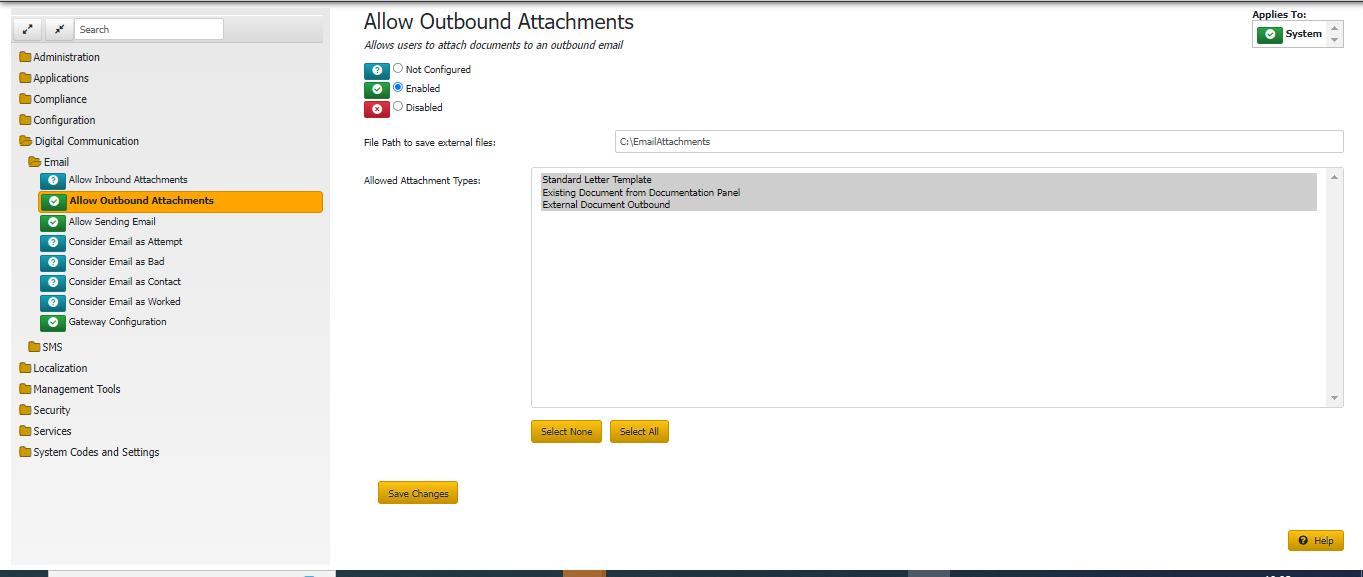Click the expand-all arrows icon above the navigation tree
This screenshot has height=577, width=1363.
[27, 28]
